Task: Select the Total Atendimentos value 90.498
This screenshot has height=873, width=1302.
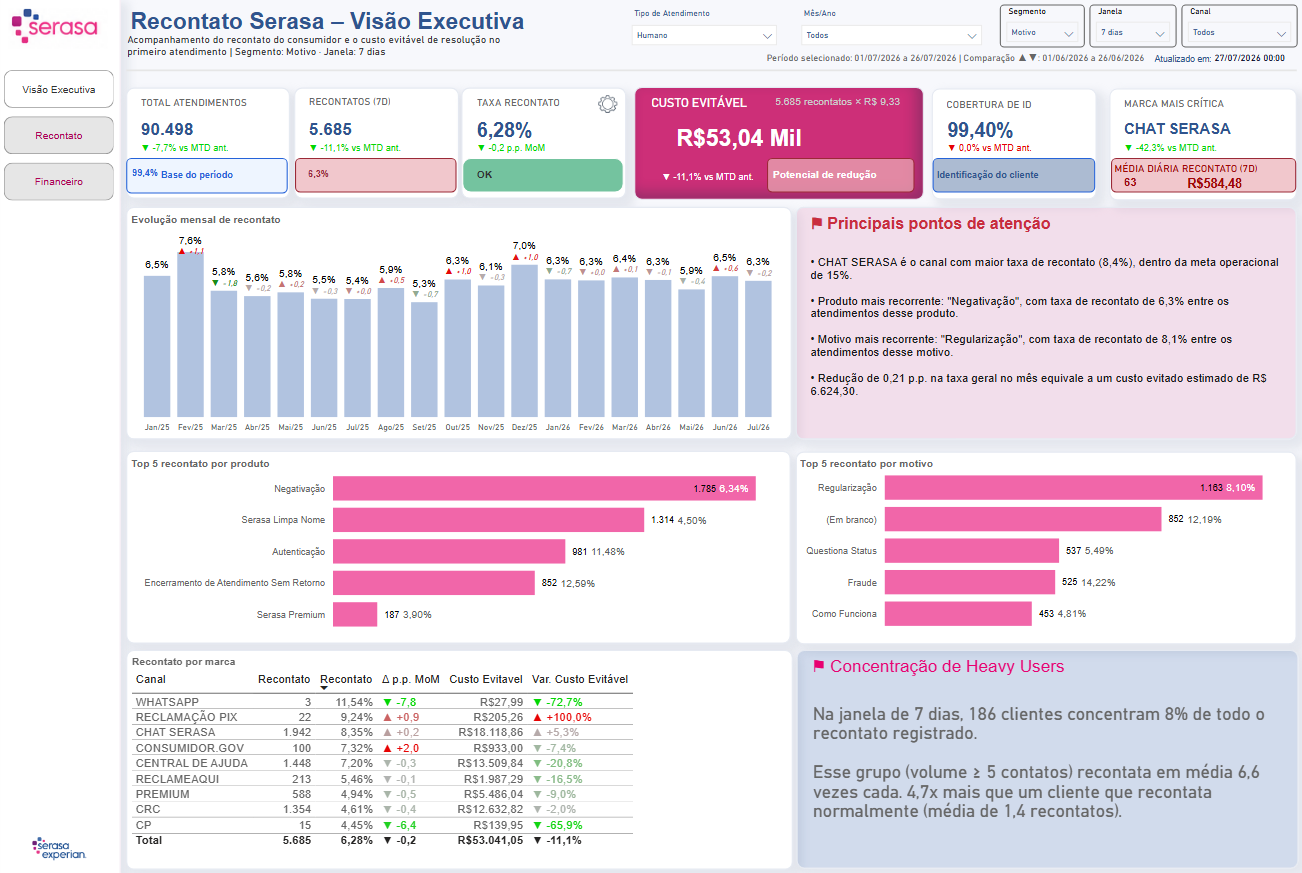Action: tap(167, 129)
